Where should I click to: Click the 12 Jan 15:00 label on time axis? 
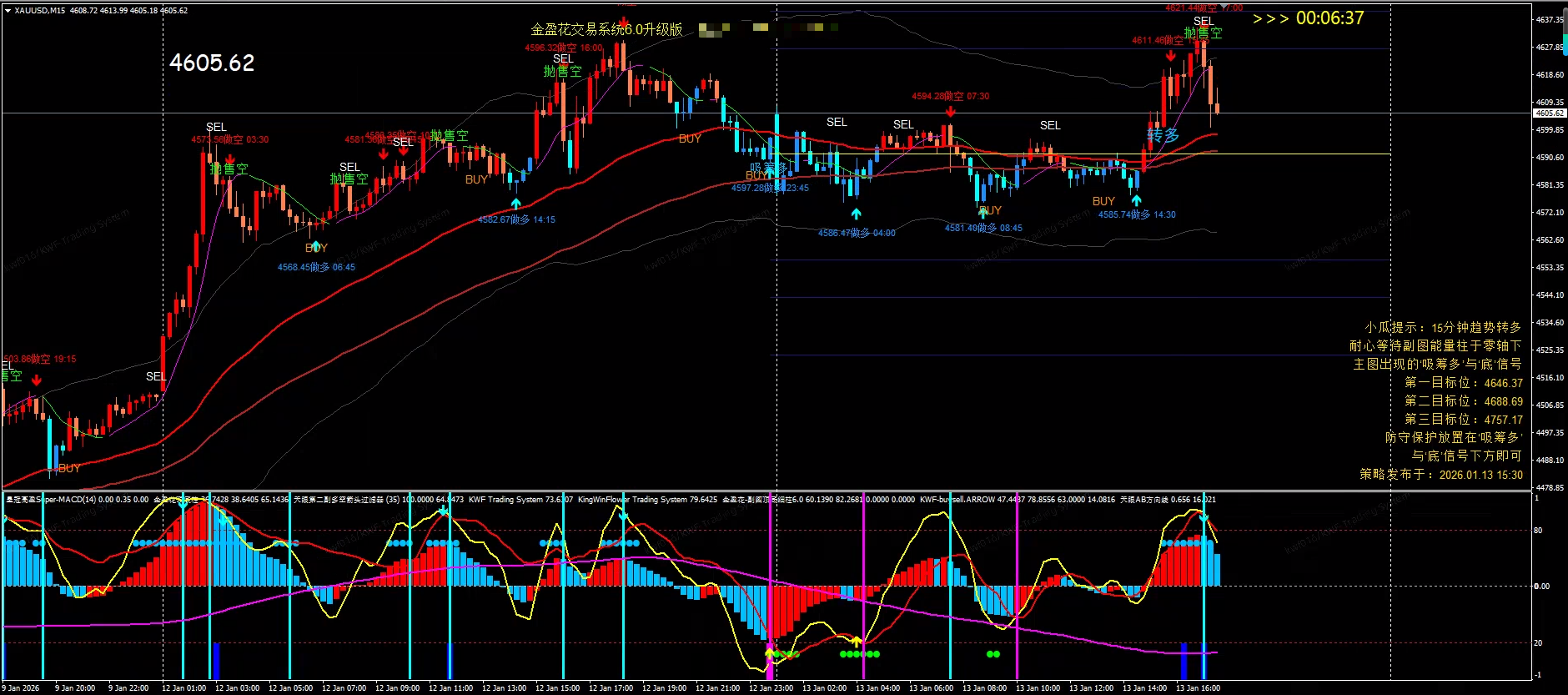pyautogui.click(x=557, y=688)
